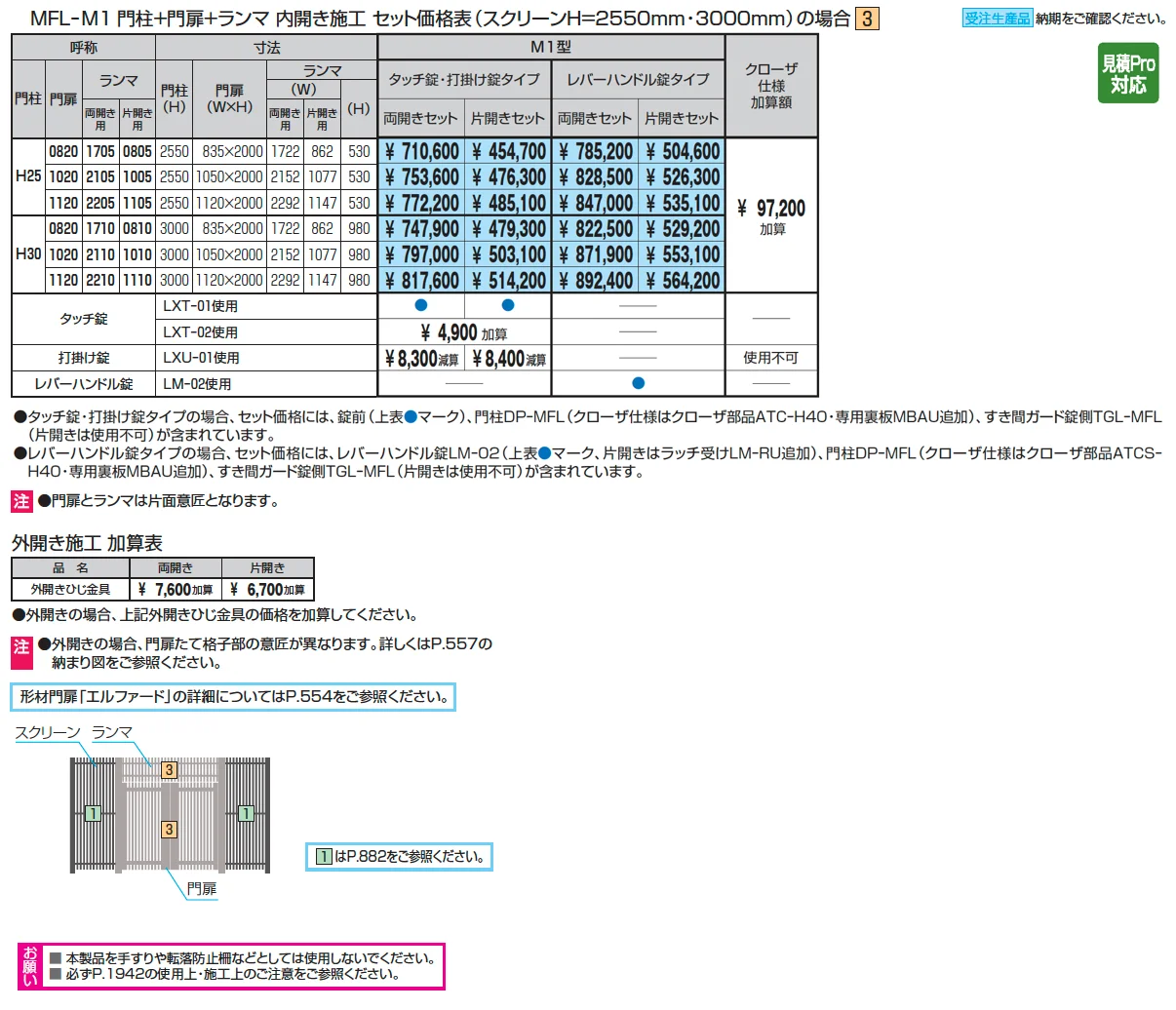Select price ¥514,200
This screenshot has width=1176, height=1010.
(508, 280)
